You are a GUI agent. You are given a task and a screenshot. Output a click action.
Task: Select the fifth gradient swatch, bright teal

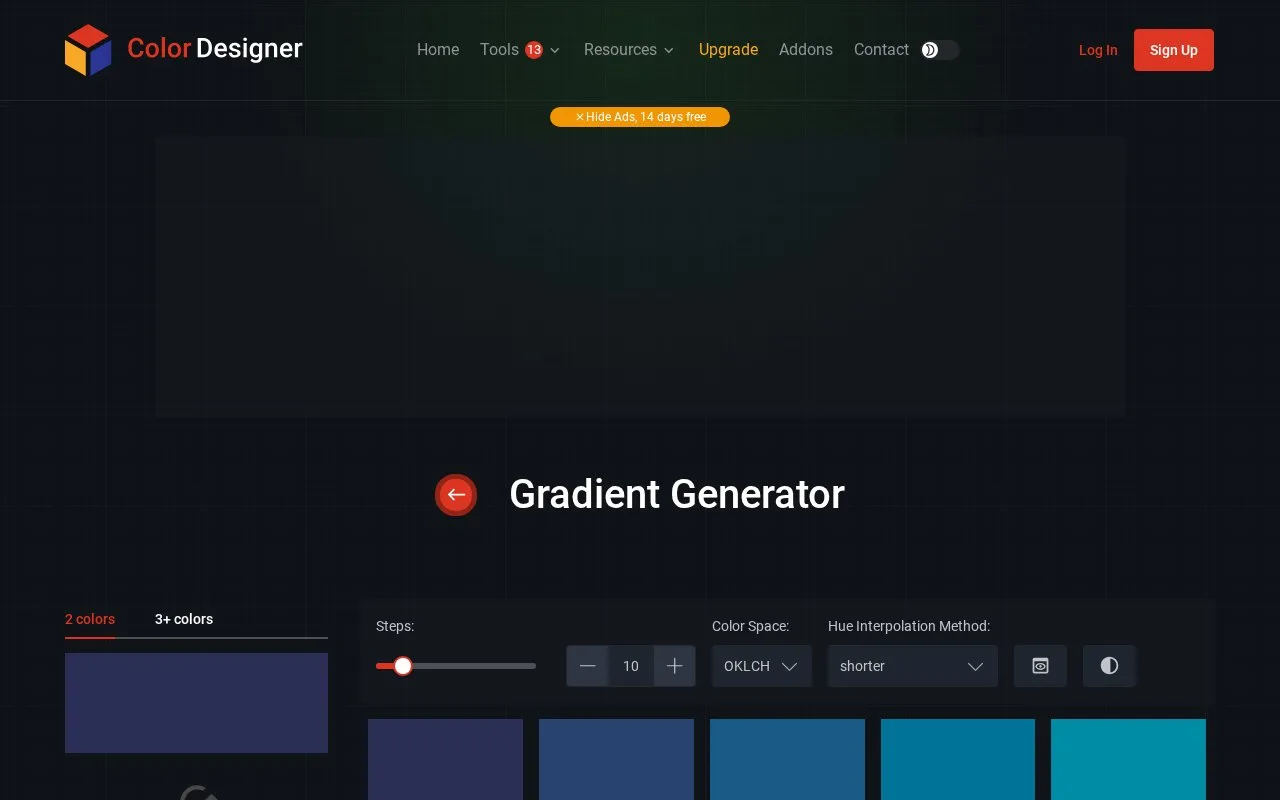pos(1128,759)
